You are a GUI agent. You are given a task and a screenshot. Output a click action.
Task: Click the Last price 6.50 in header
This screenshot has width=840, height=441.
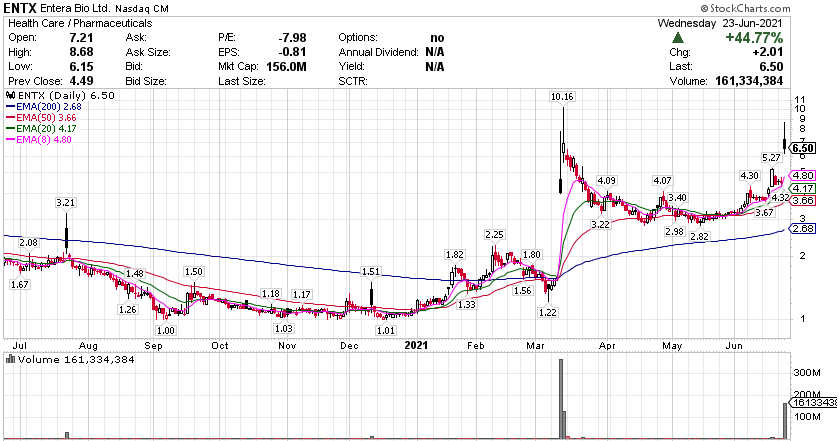[771, 66]
